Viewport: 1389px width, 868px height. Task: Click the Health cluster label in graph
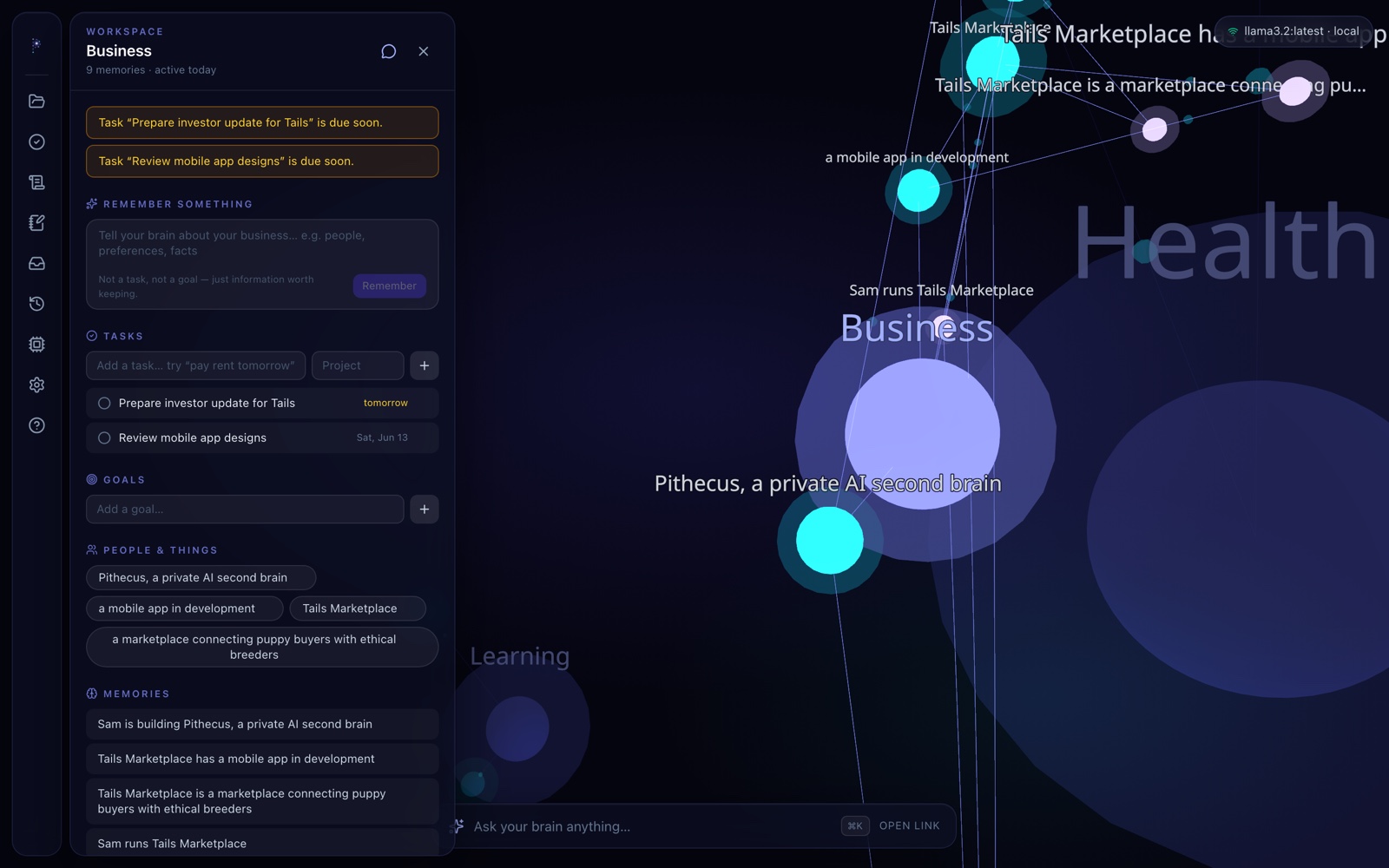(1226, 242)
